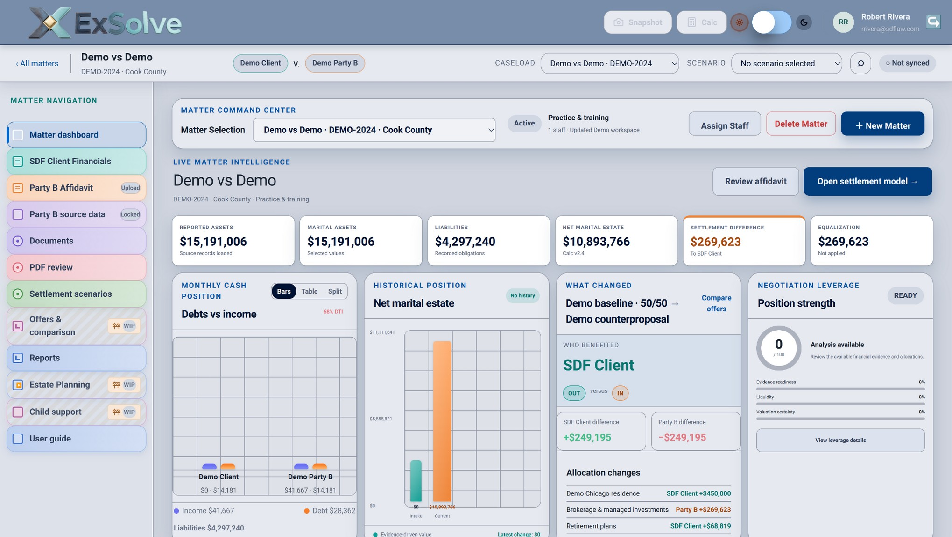This screenshot has width=952, height=537.
Task: Toggle the IN pill in What Changed
Action: pos(620,393)
